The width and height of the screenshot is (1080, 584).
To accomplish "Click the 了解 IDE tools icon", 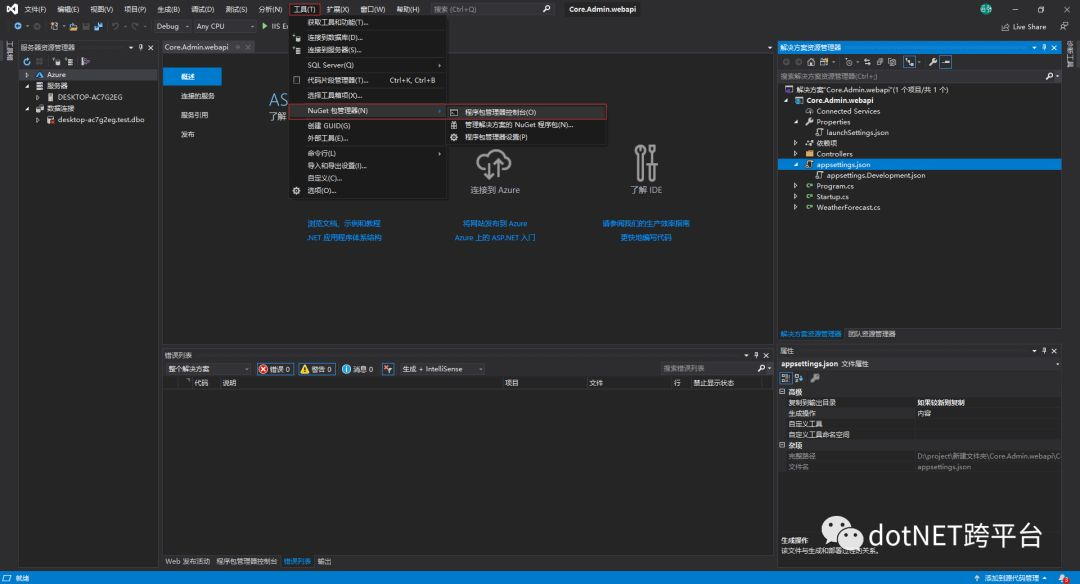I will (x=645, y=163).
